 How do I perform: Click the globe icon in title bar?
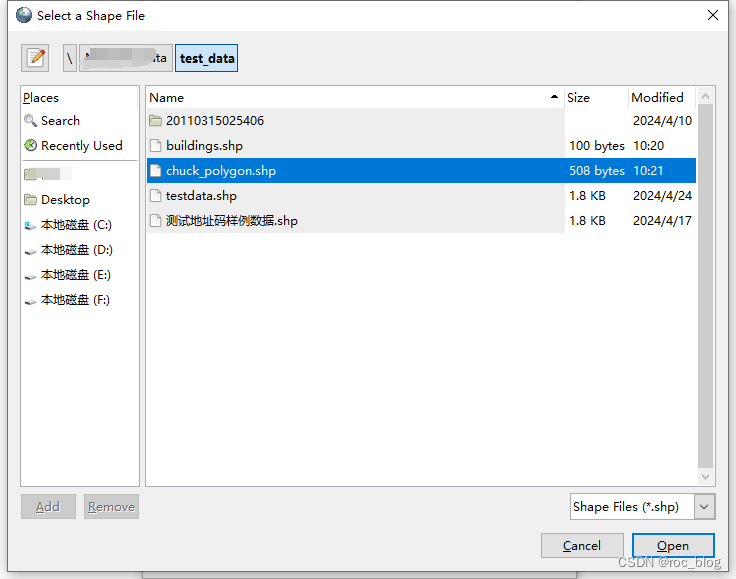coord(23,15)
